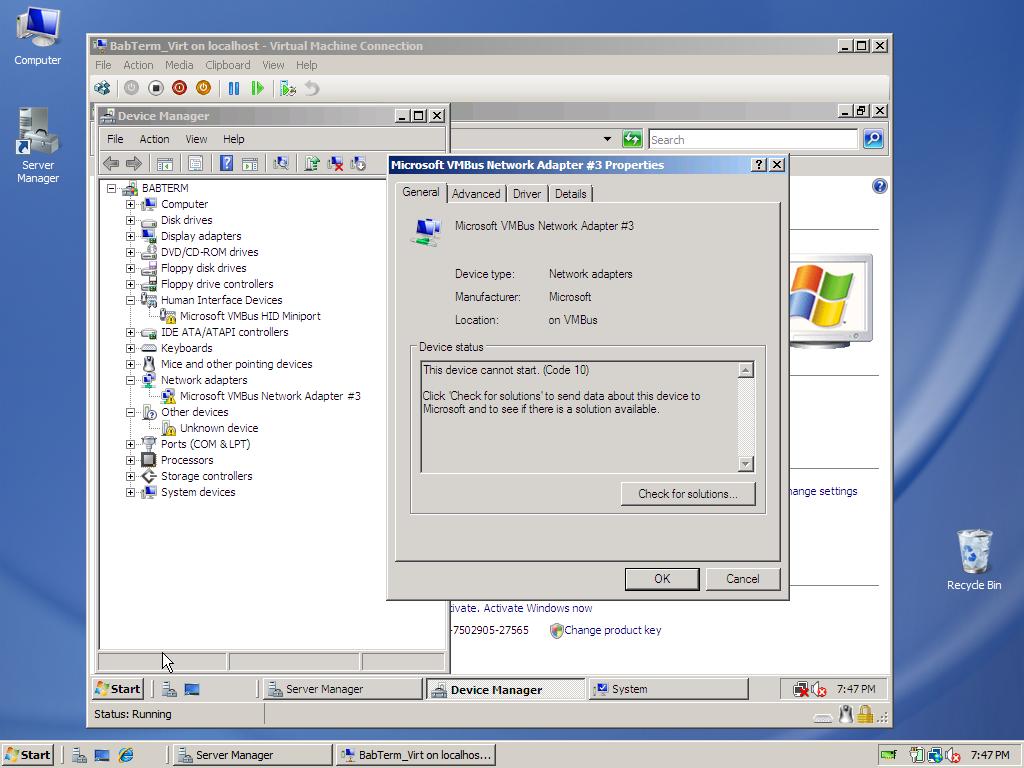Open the address bar dropdown arrow

(607, 139)
